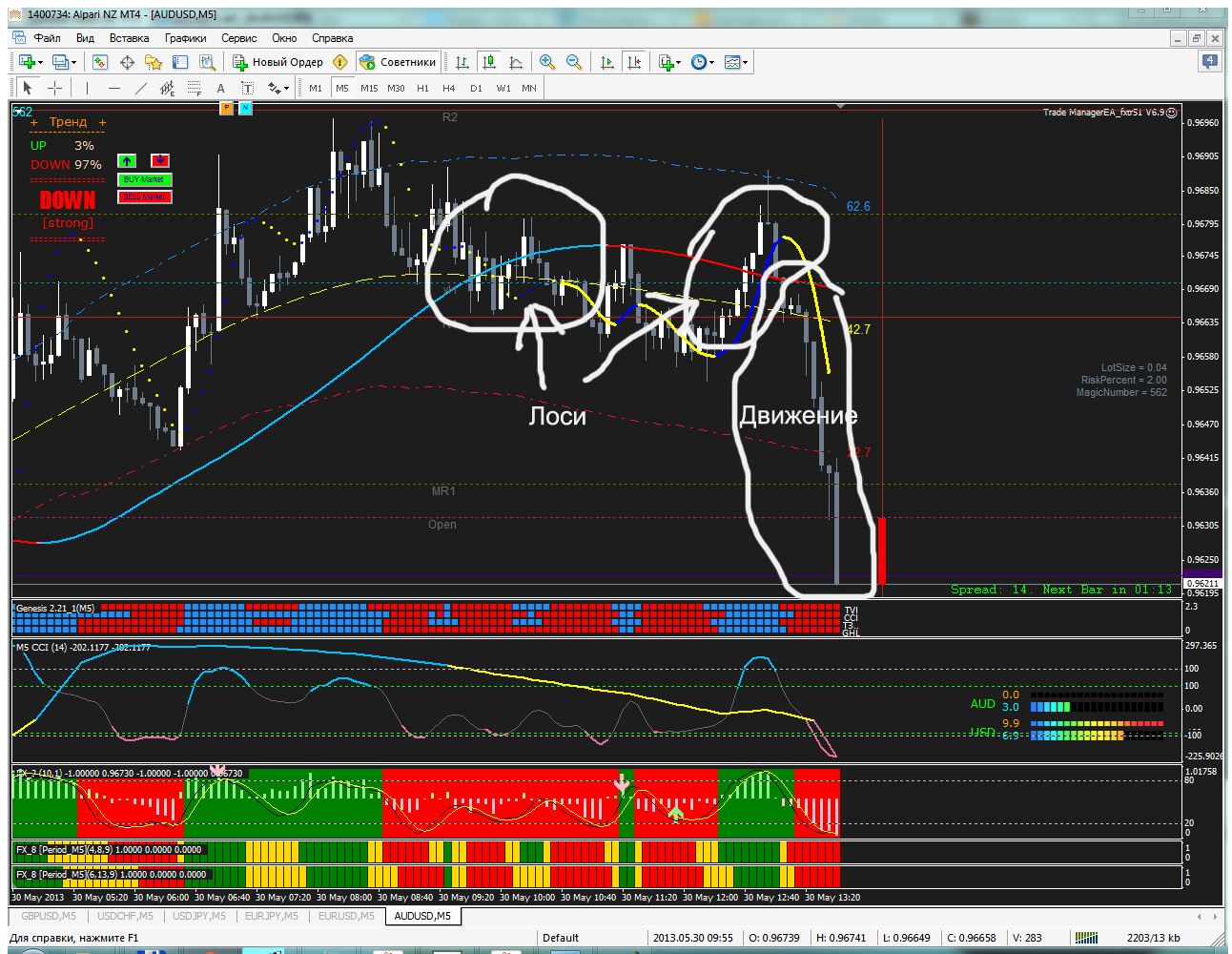This screenshot has width=1232, height=954.
Task: Open the Справка menu
Action: tap(332, 38)
